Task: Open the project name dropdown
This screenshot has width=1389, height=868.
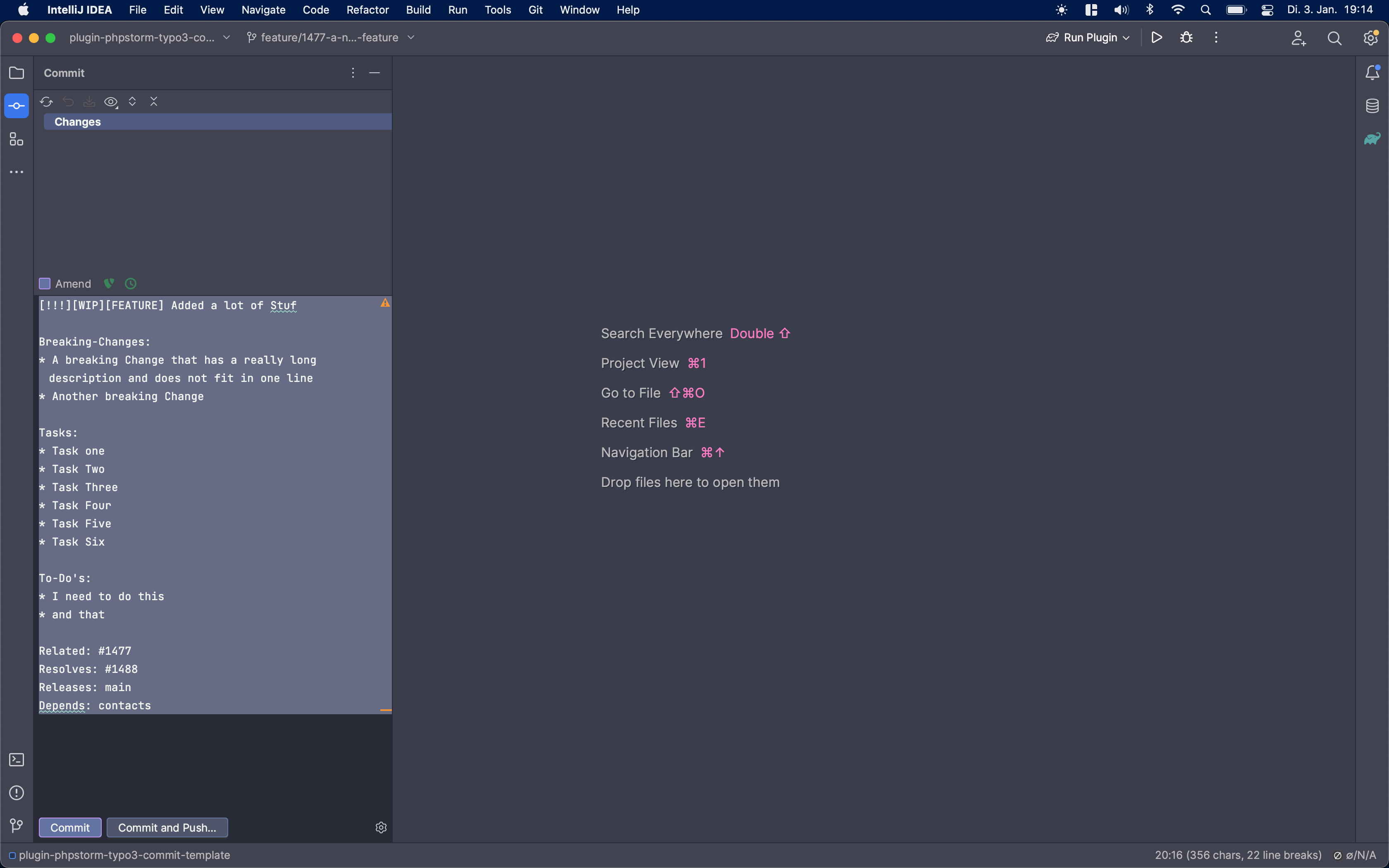Action: click(149, 38)
